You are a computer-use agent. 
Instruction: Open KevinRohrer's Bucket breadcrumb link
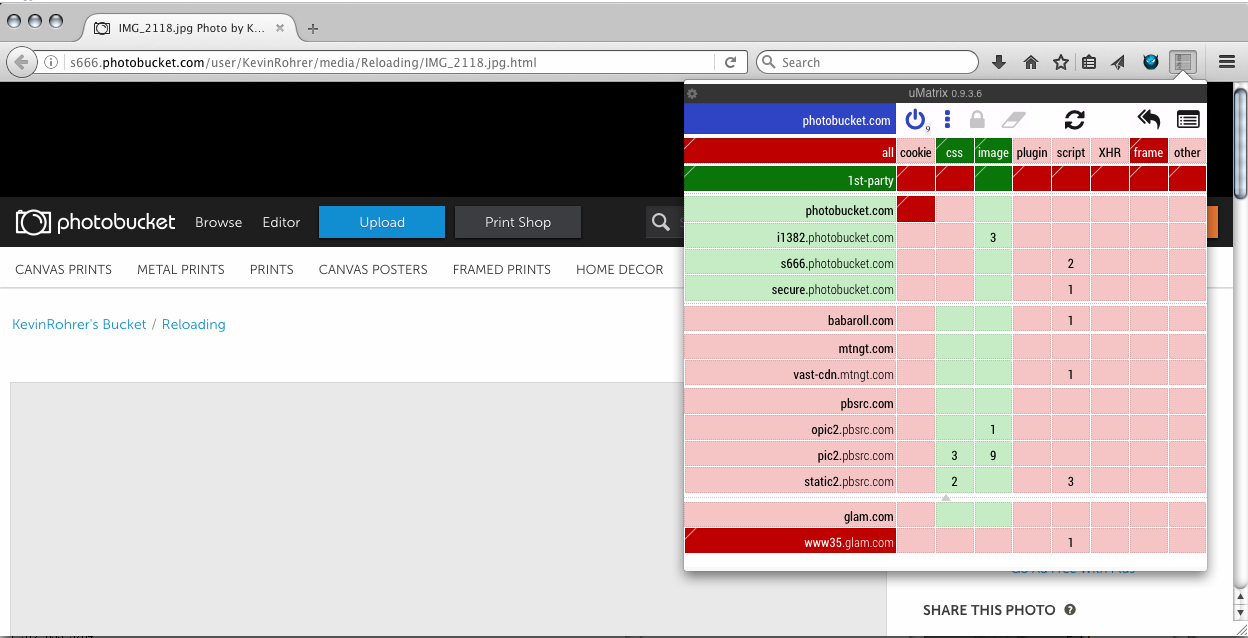click(x=79, y=324)
